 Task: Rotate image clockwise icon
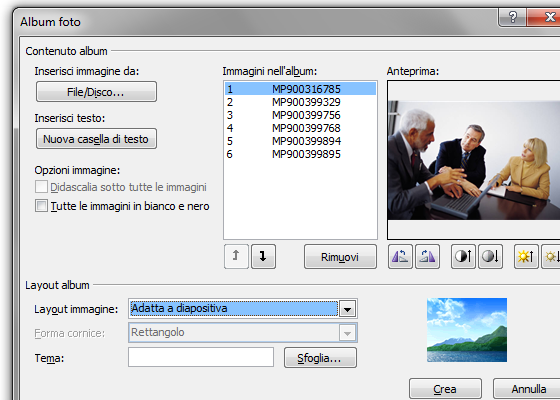(x=428, y=256)
